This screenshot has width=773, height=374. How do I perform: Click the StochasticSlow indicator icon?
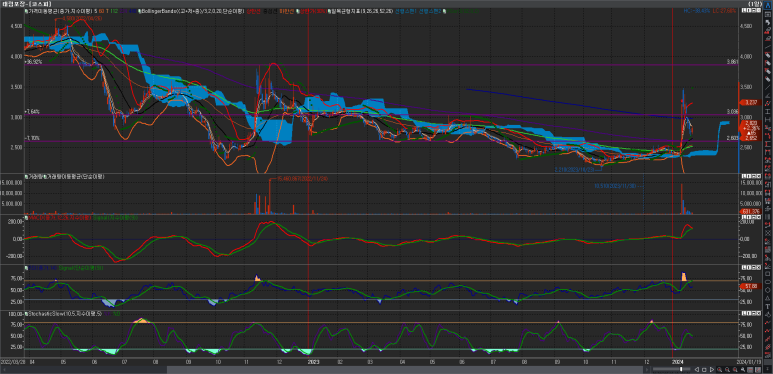26,313
